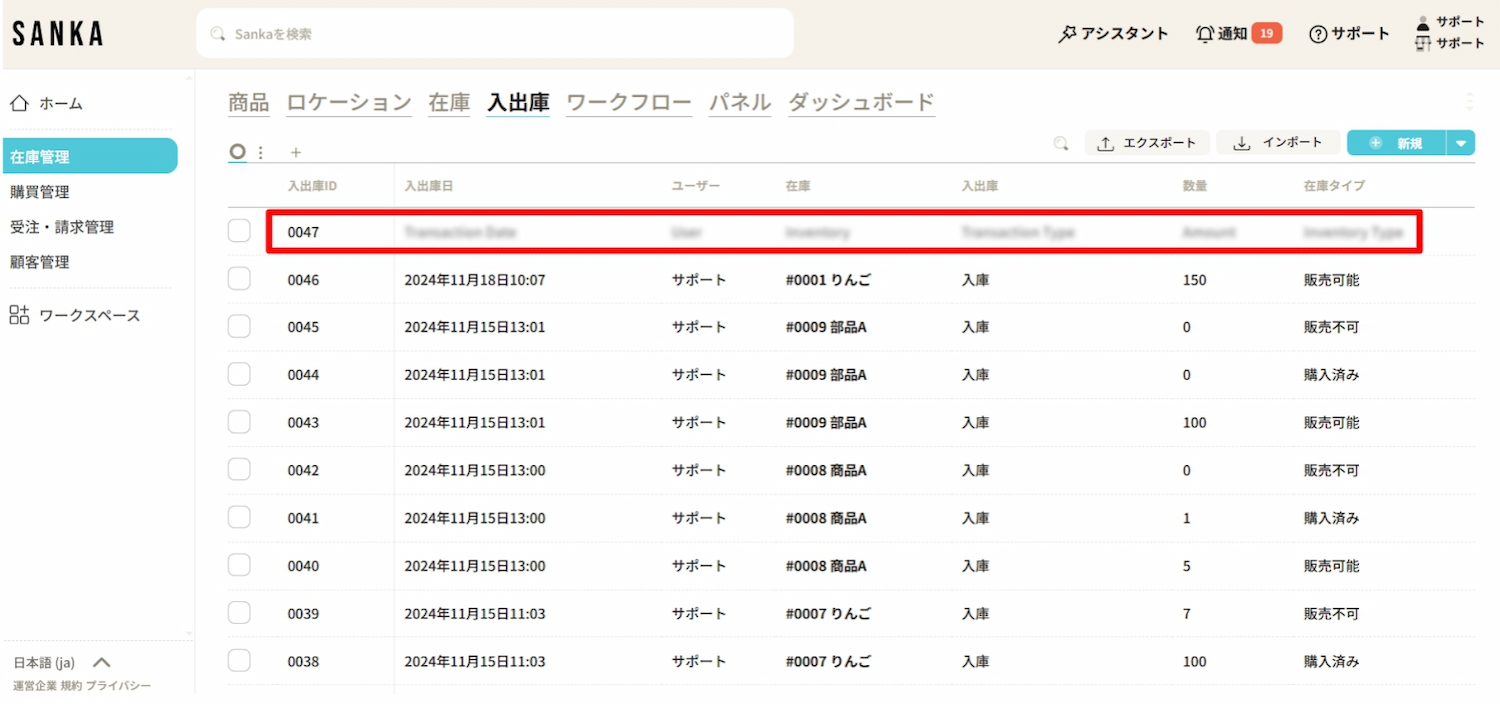
Task: Click the 通知 bell icon
Action: click(1205, 34)
